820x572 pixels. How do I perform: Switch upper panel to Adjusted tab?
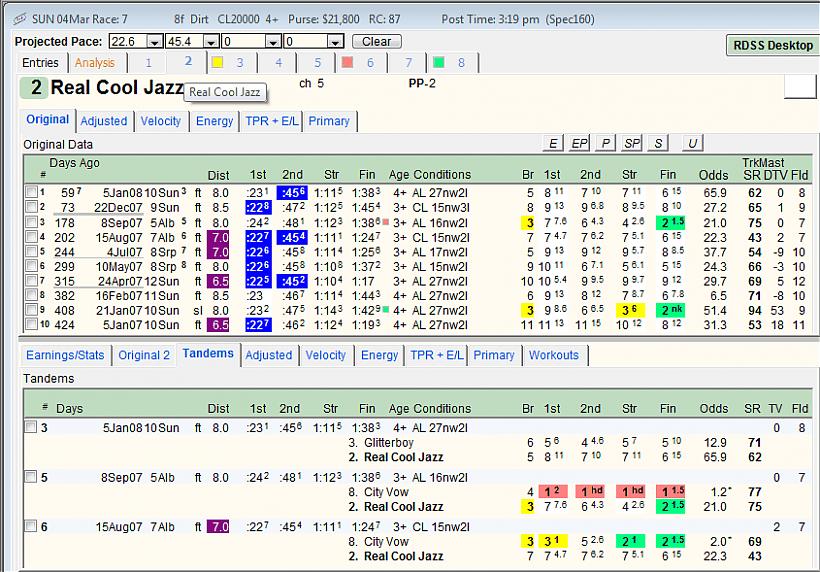(104, 121)
